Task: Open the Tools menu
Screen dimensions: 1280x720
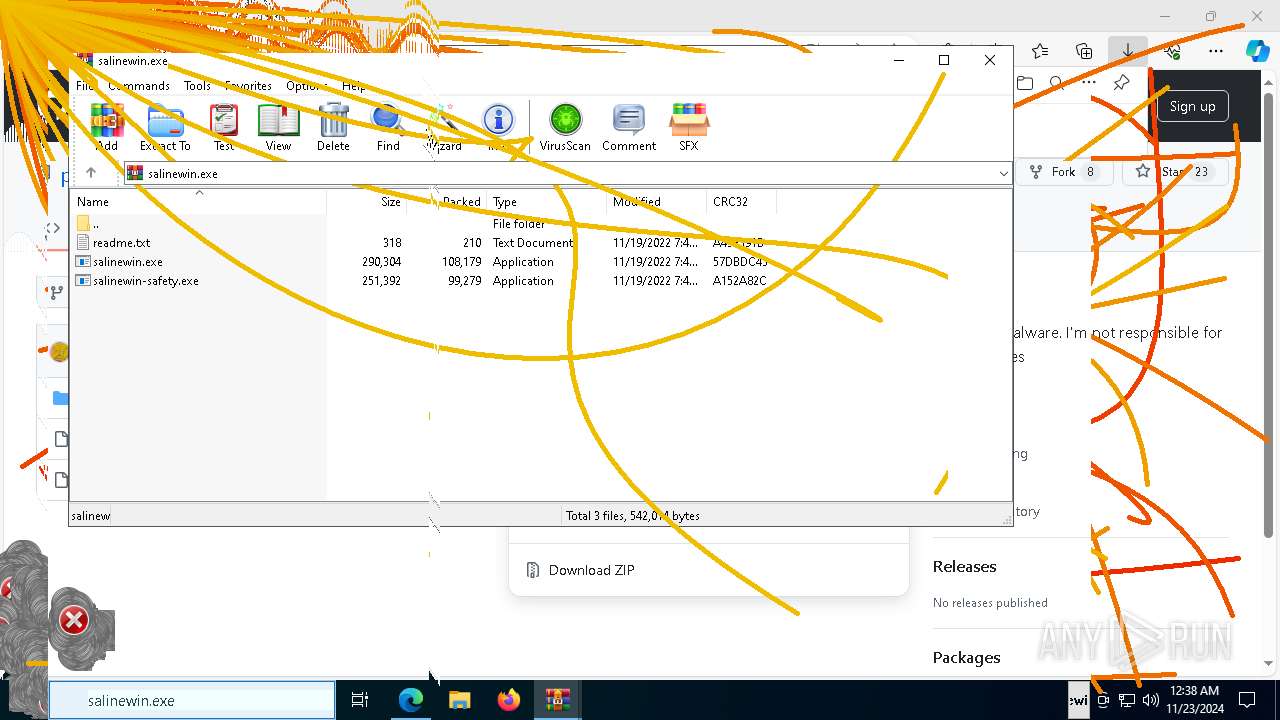Action: tap(197, 86)
